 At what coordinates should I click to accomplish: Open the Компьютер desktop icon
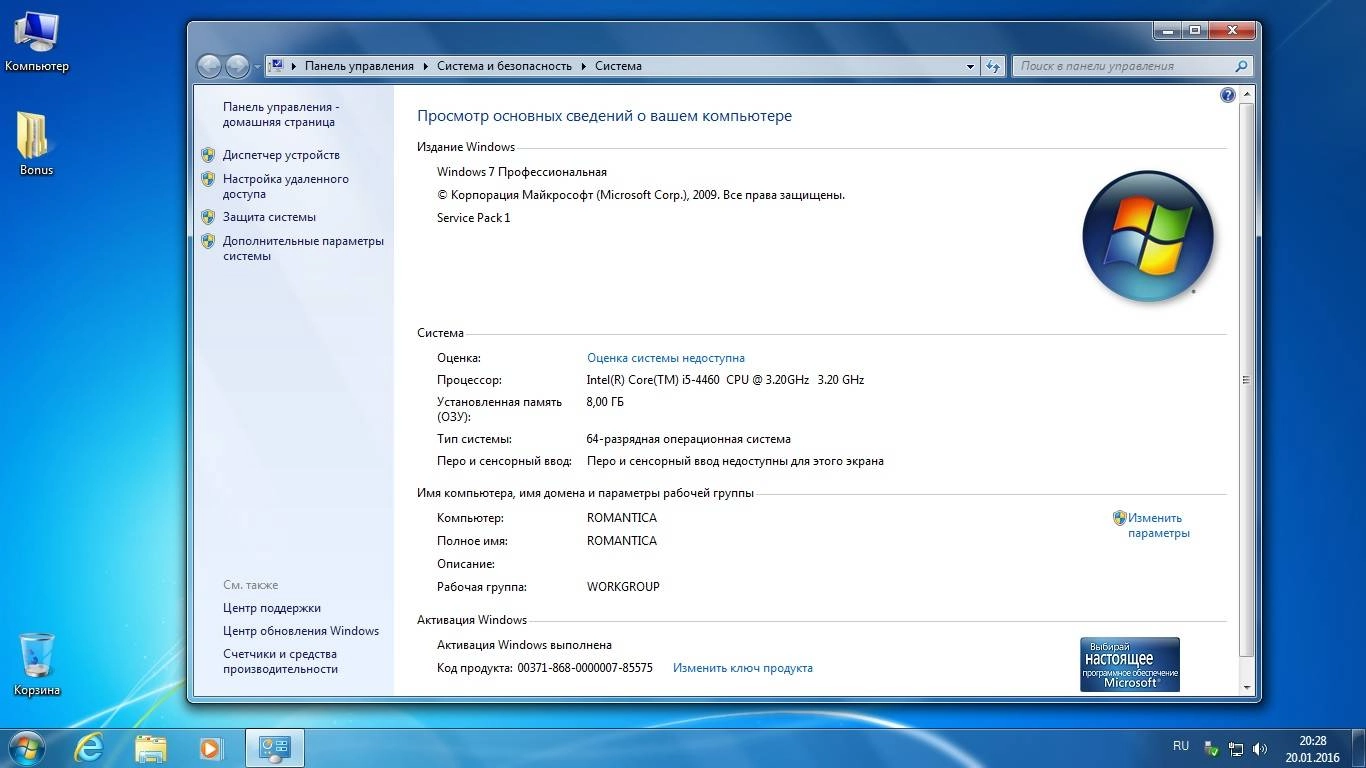pos(36,40)
